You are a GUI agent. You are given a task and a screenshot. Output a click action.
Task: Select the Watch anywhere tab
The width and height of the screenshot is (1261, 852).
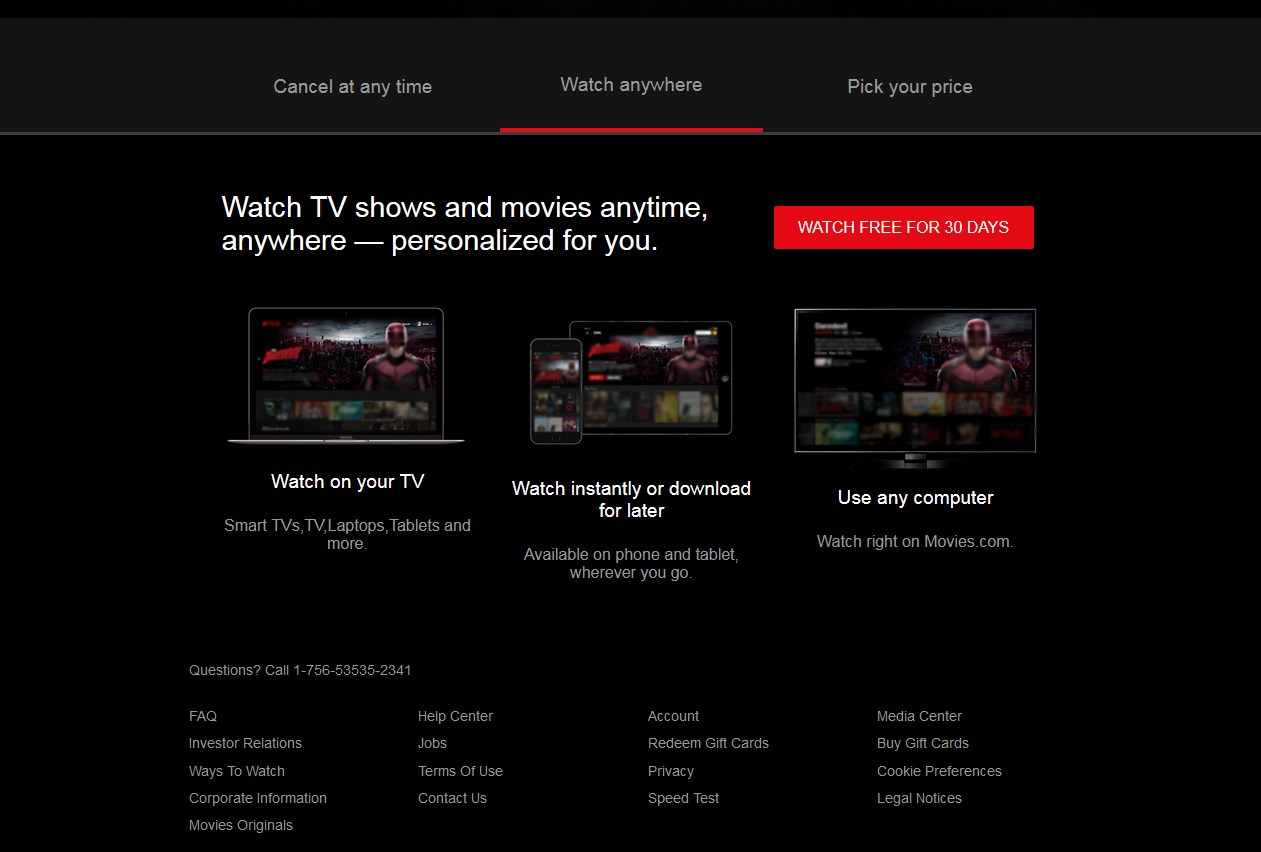[x=631, y=85]
